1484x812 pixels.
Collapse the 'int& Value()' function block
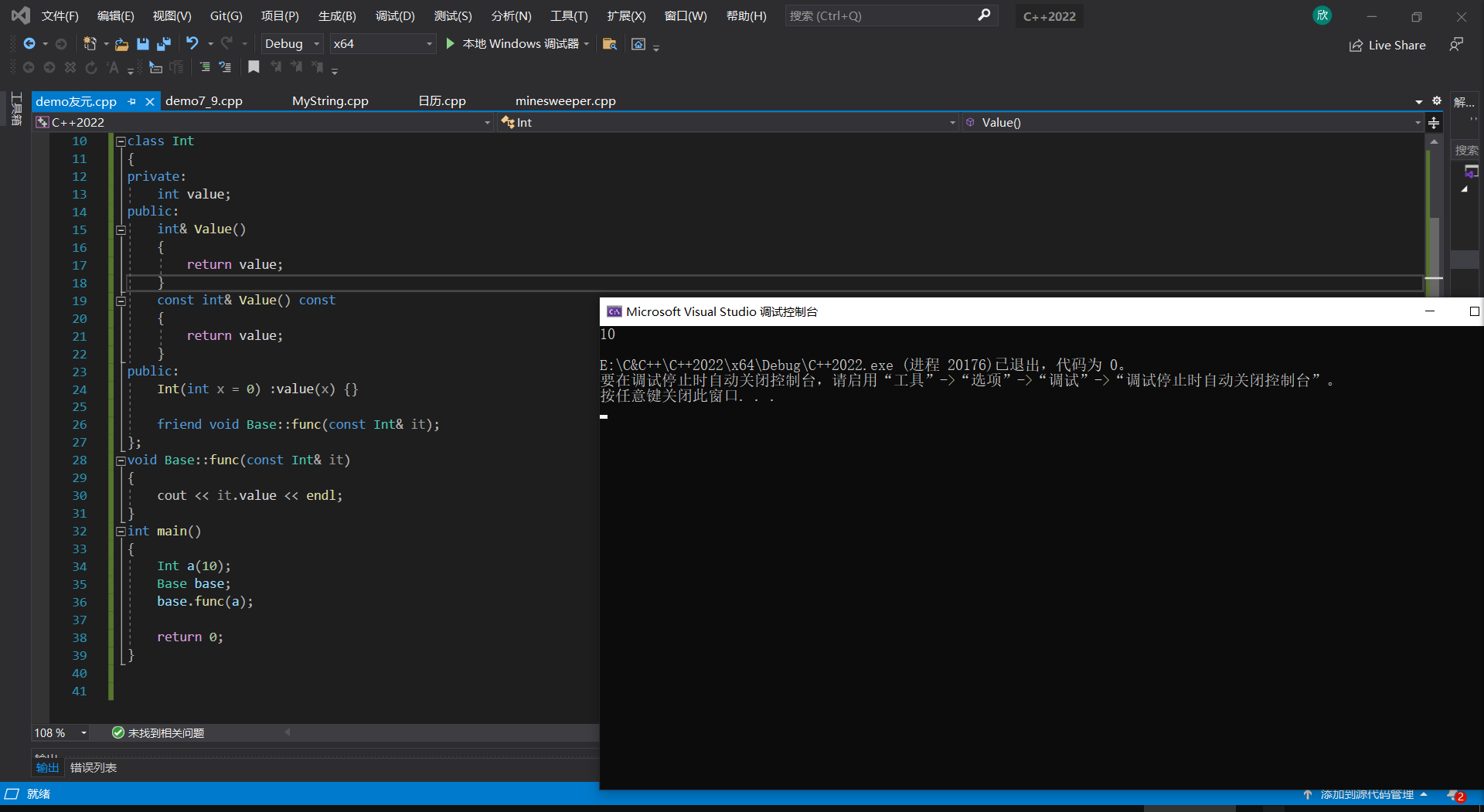coord(121,229)
